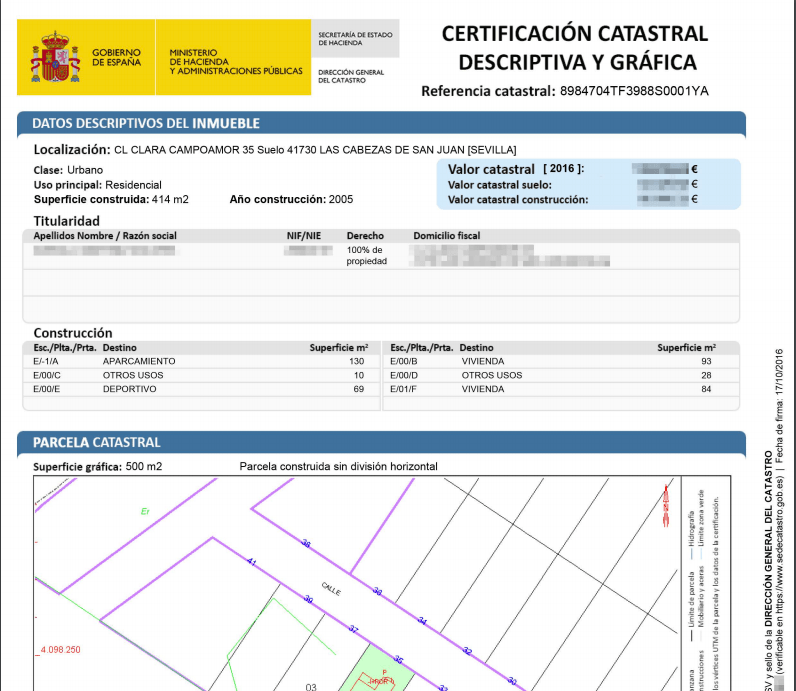Click the GOBIERNO DE ESPAÑA text
The image size is (796, 691).
pos(116,57)
